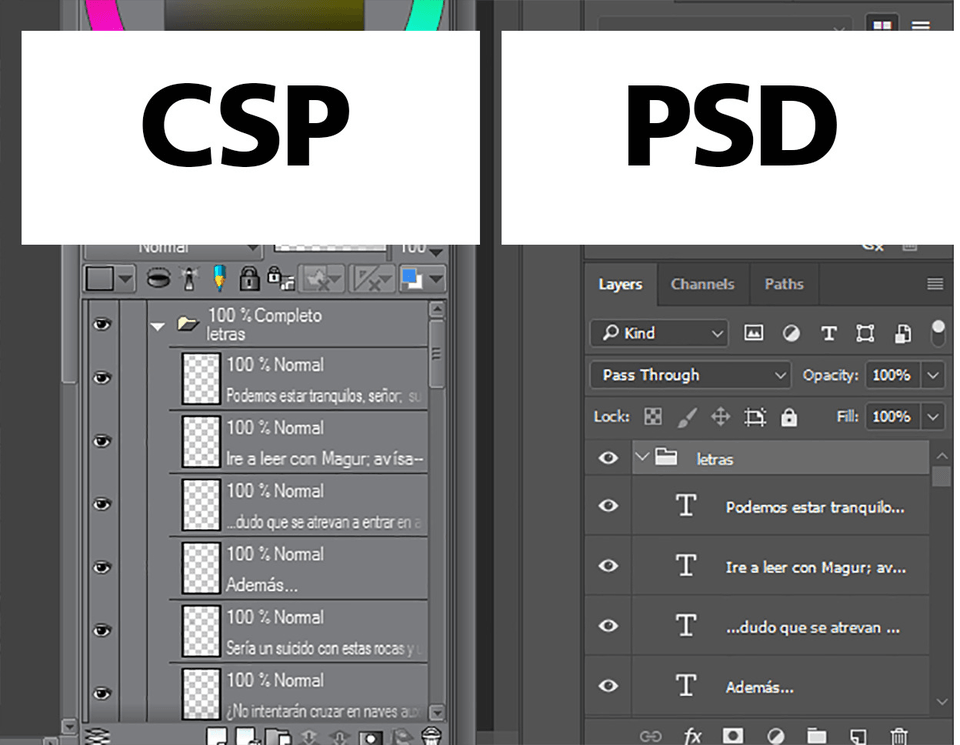Image resolution: width=960 pixels, height=745 pixels.
Task: Add a layer mask in Photoshop
Action: 734,736
